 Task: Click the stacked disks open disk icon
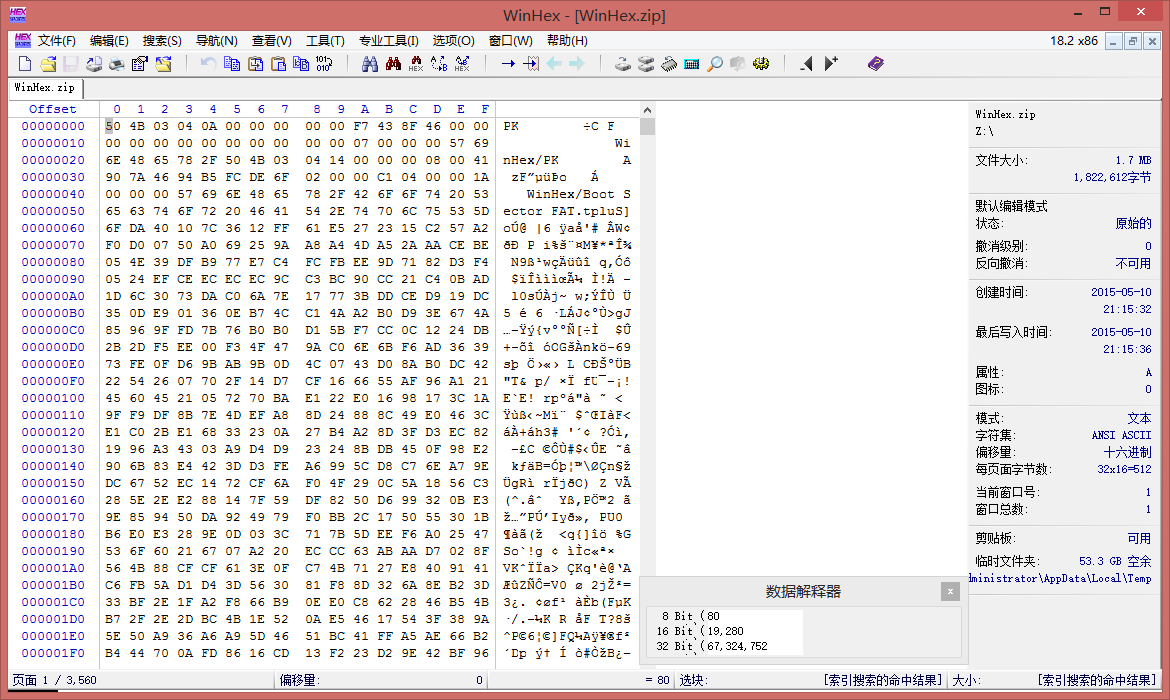pos(646,64)
